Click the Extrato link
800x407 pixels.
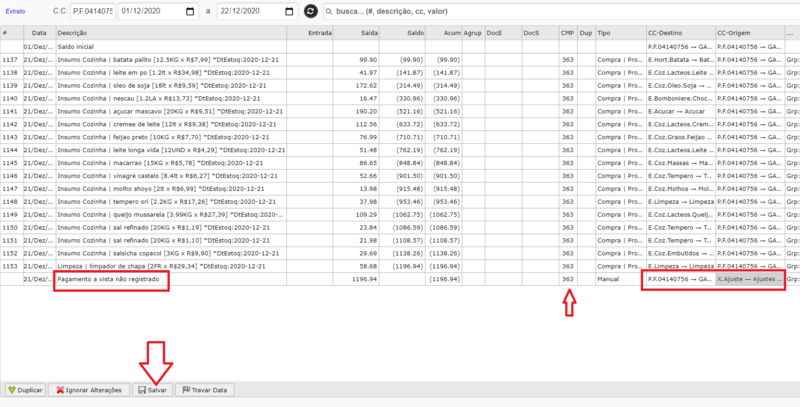(x=15, y=11)
